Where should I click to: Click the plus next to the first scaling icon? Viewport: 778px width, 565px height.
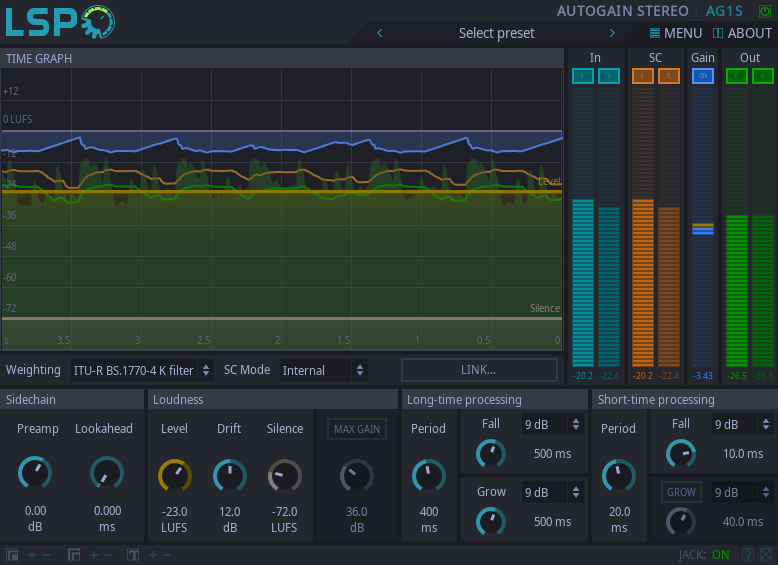click(x=32, y=555)
